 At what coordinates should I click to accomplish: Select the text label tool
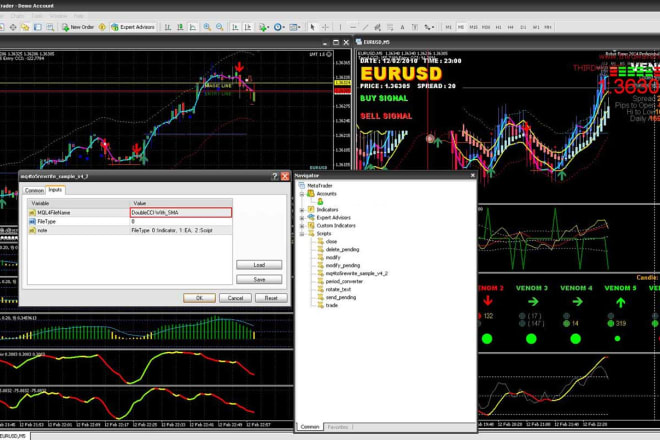[415, 27]
